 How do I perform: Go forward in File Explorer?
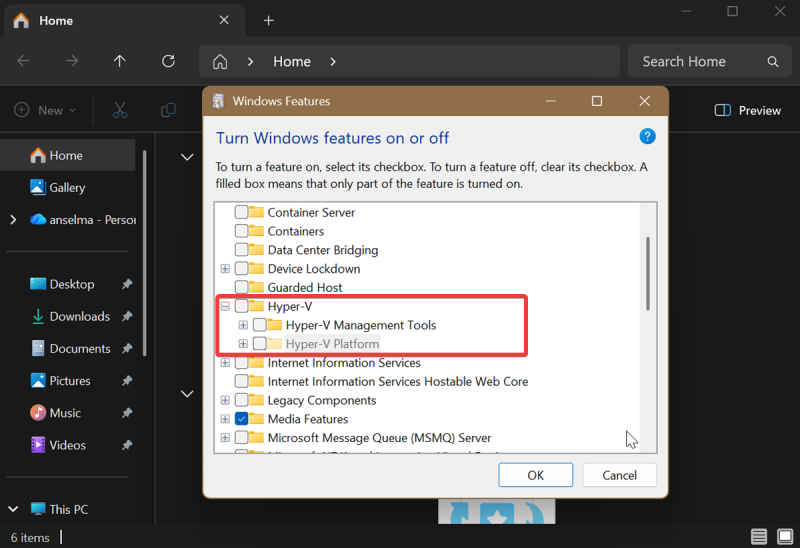coord(72,61)
